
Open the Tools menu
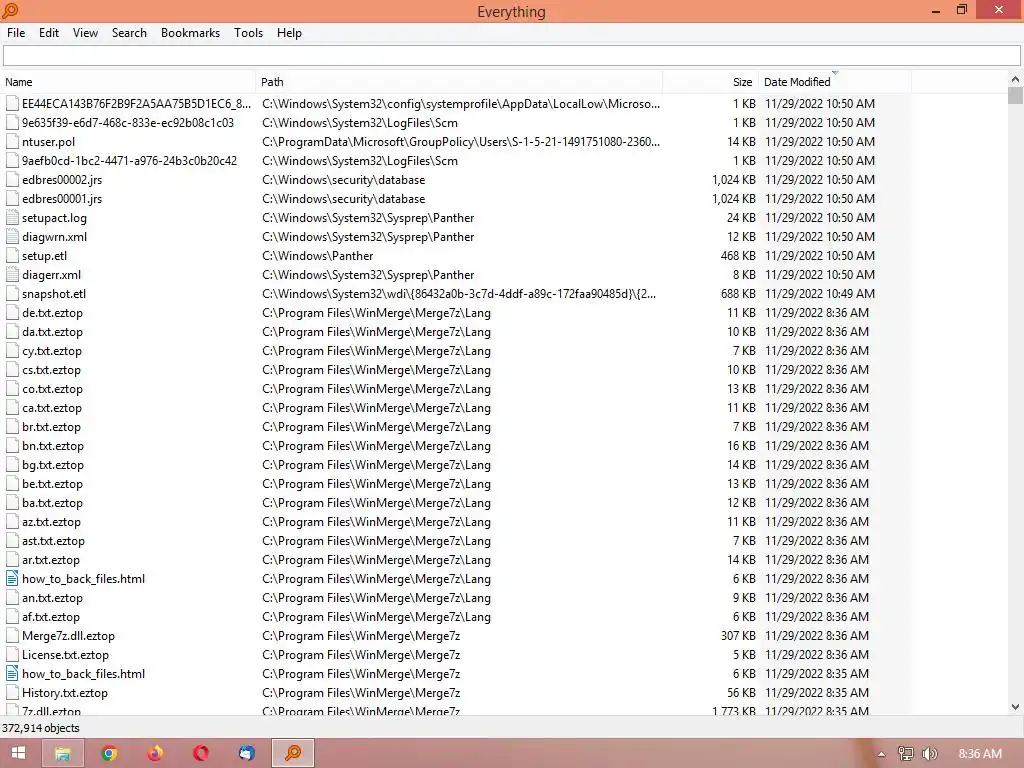click(248, 33)
